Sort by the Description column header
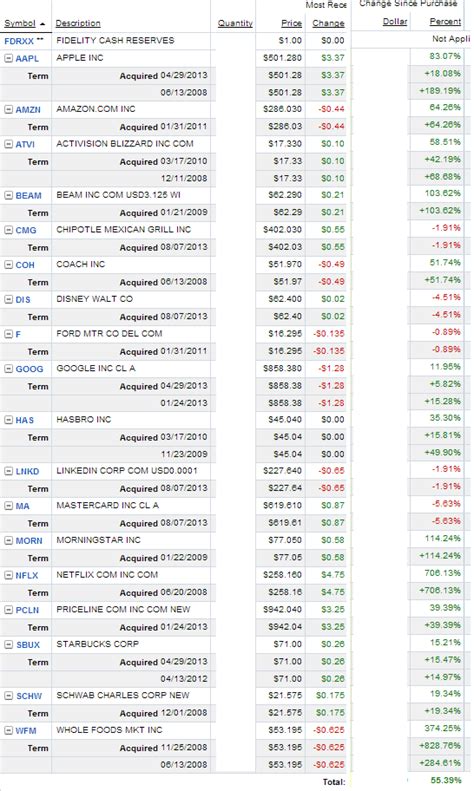The image size is (474, 791). click(78, 23)
